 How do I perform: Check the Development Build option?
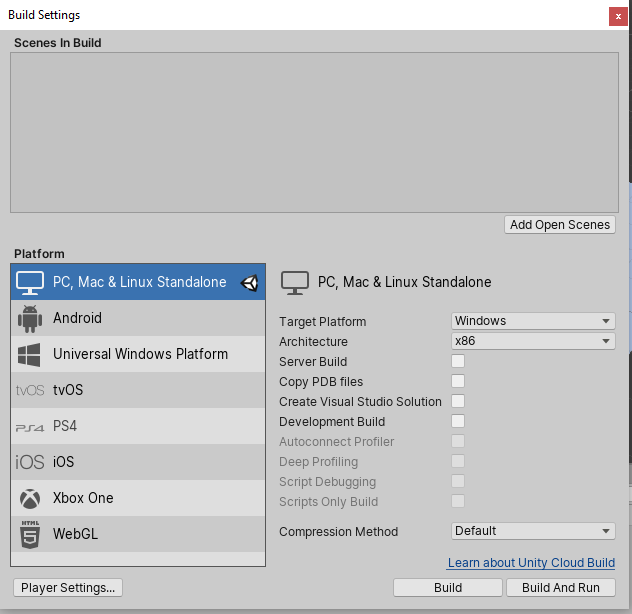458,421
